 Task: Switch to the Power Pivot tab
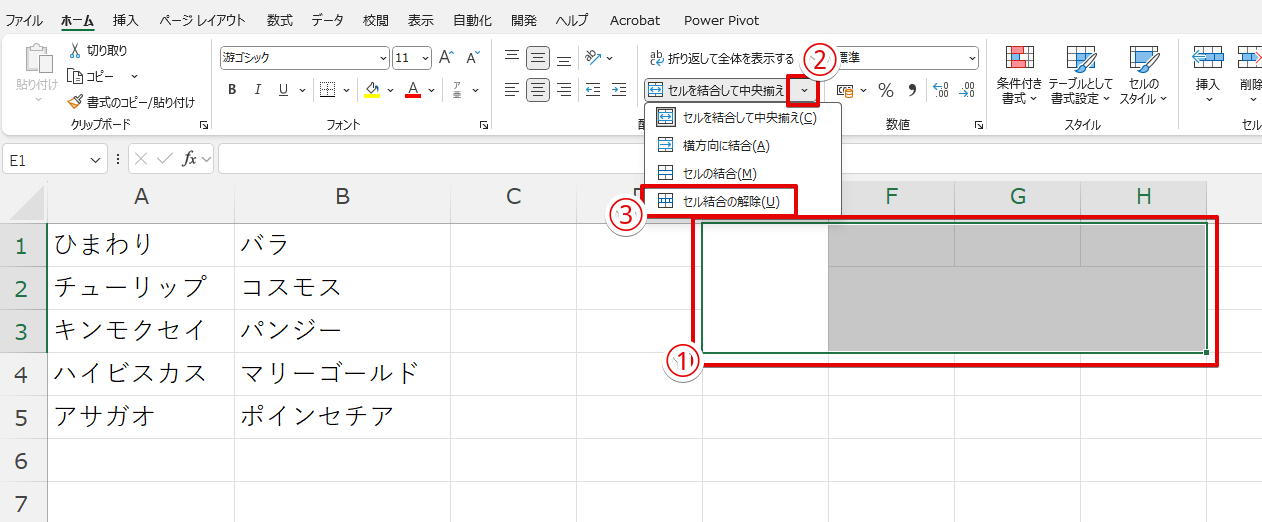722,20
